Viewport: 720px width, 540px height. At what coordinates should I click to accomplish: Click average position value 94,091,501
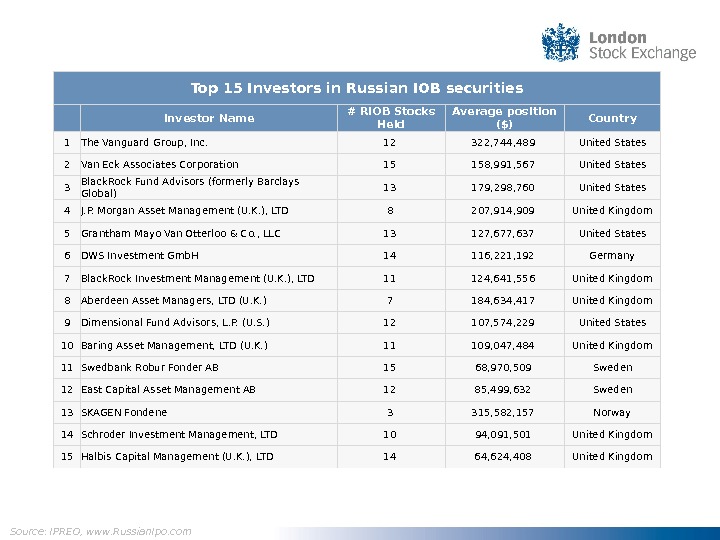(x=503, y=434)
